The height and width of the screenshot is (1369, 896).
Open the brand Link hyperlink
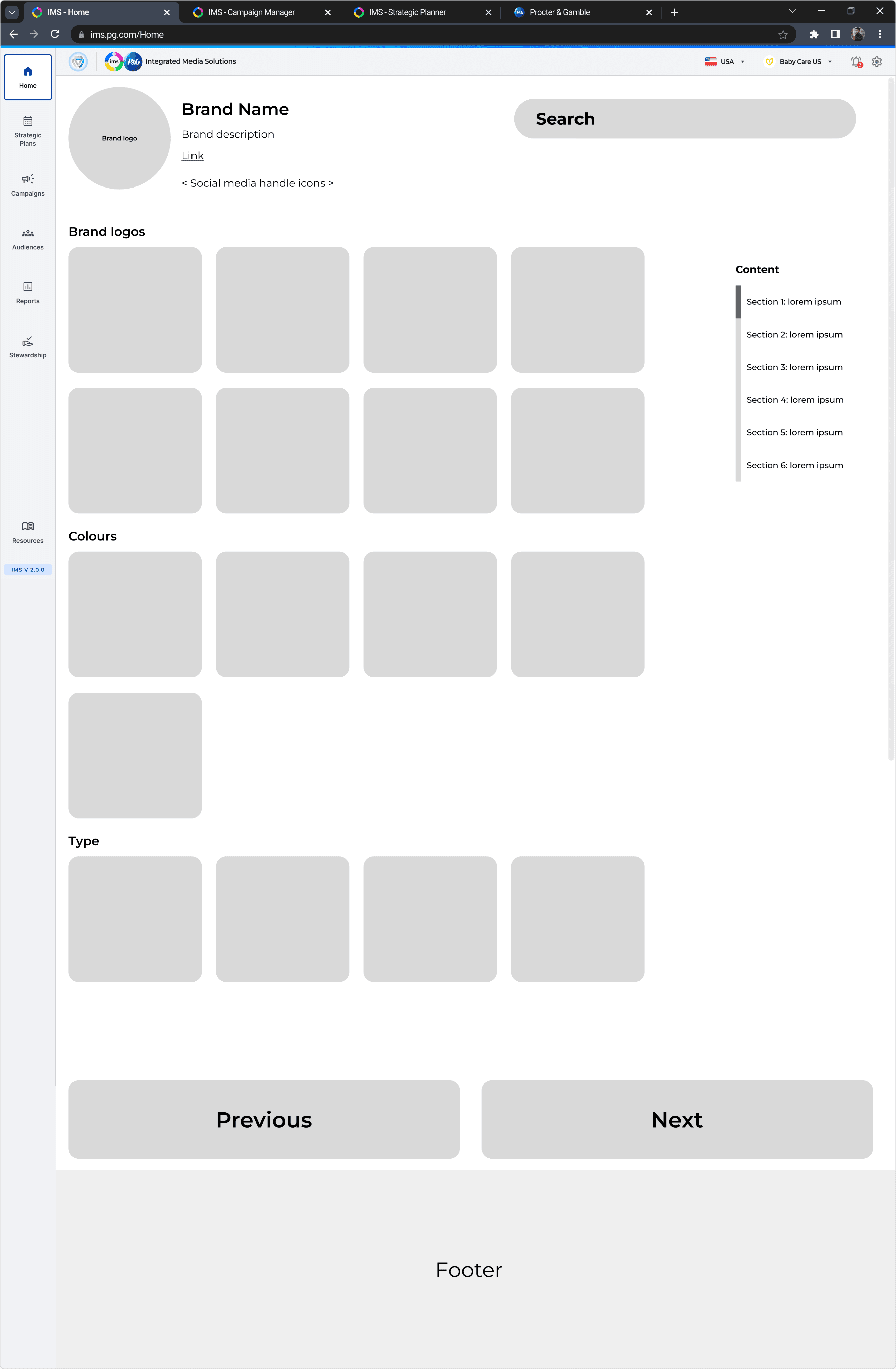[192, 156]
